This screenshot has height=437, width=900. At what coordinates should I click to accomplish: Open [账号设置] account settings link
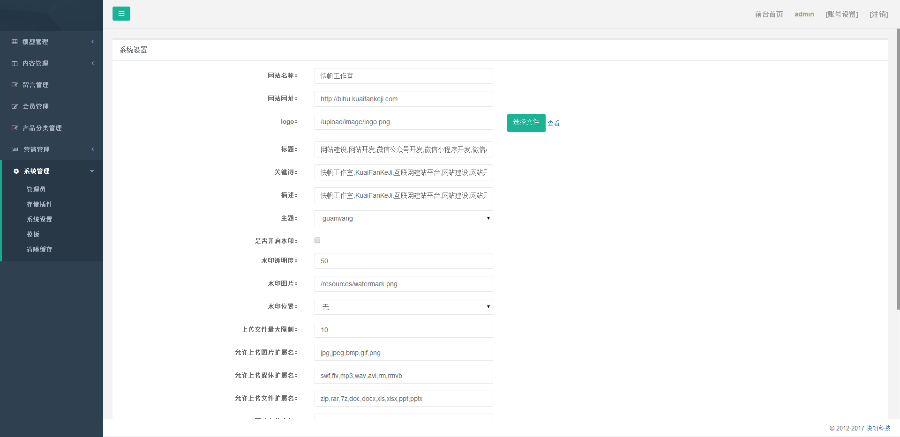(841, 14)
